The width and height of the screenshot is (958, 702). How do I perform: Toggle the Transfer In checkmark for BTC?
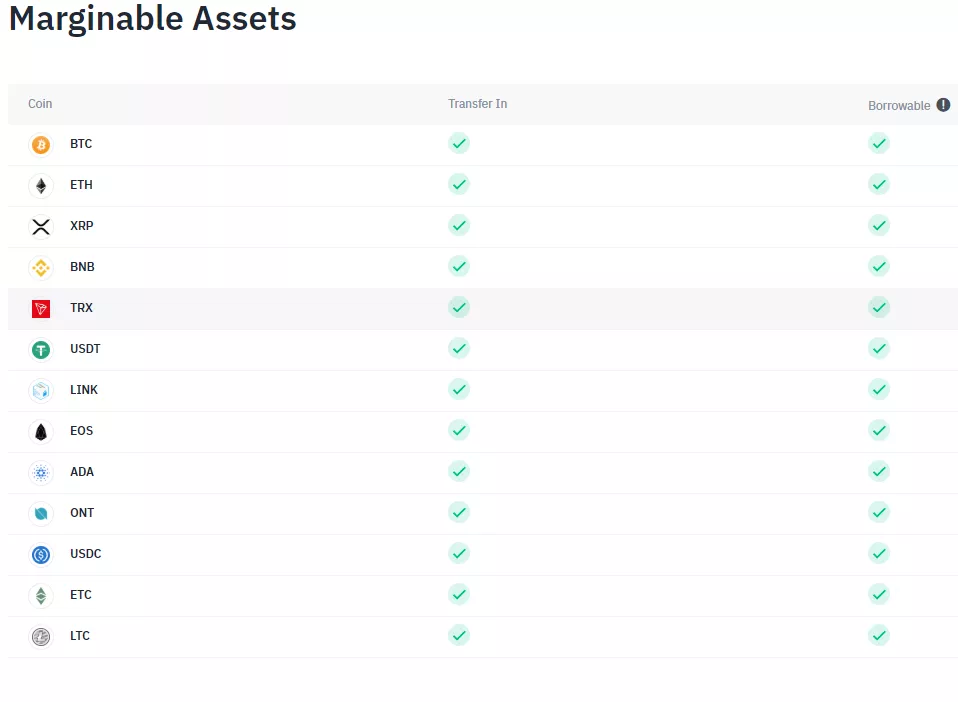459,143
